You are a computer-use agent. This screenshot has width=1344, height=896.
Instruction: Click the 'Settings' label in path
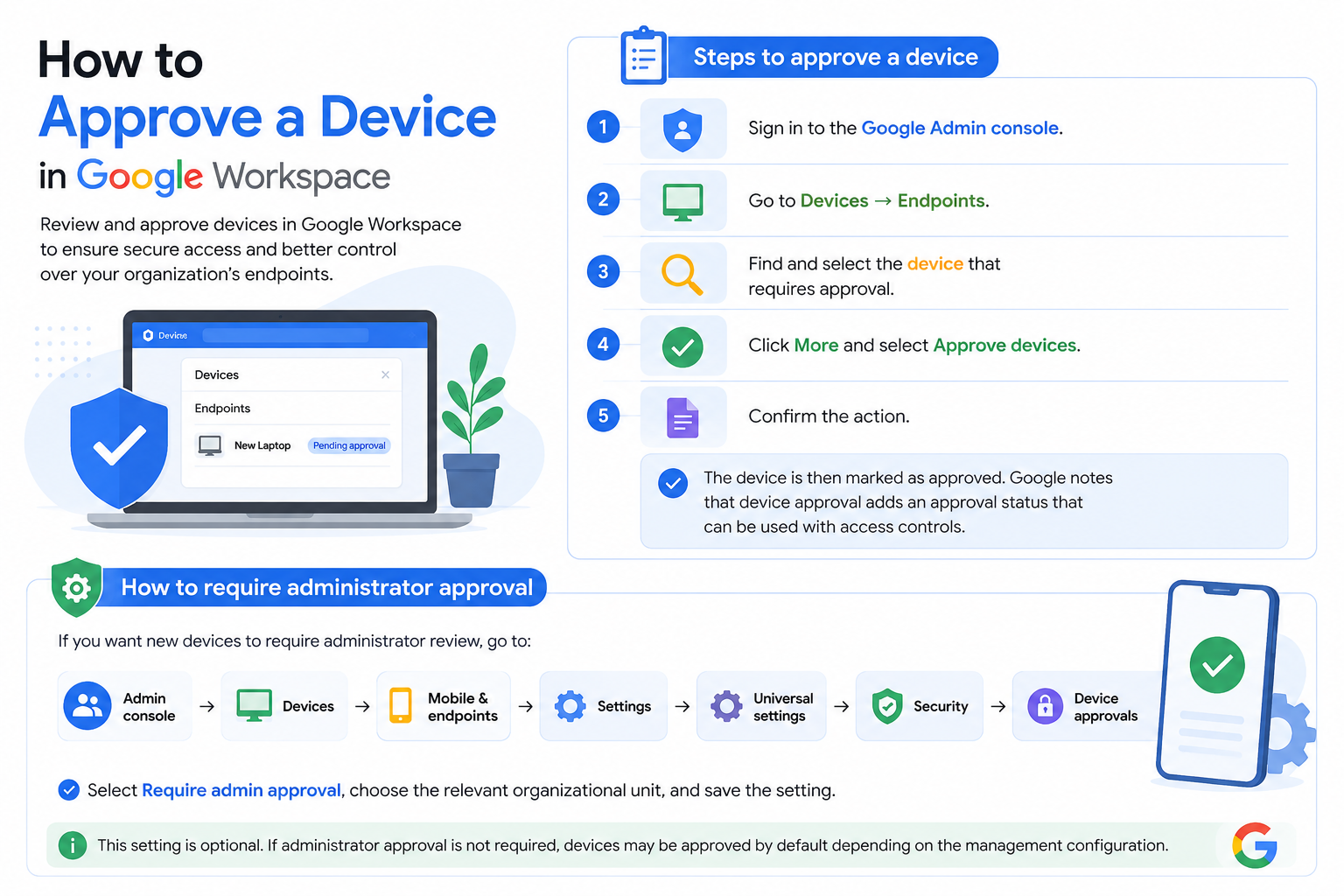(x=624, y=706)
